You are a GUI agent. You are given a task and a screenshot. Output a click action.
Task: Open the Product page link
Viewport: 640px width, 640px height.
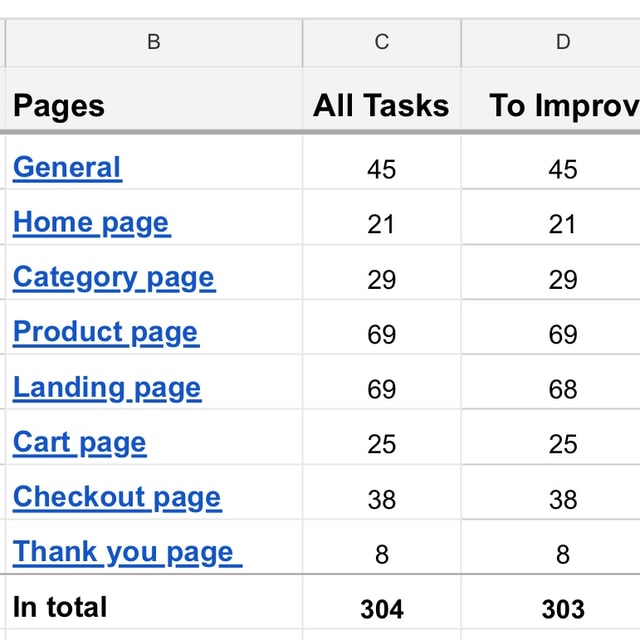105,332
